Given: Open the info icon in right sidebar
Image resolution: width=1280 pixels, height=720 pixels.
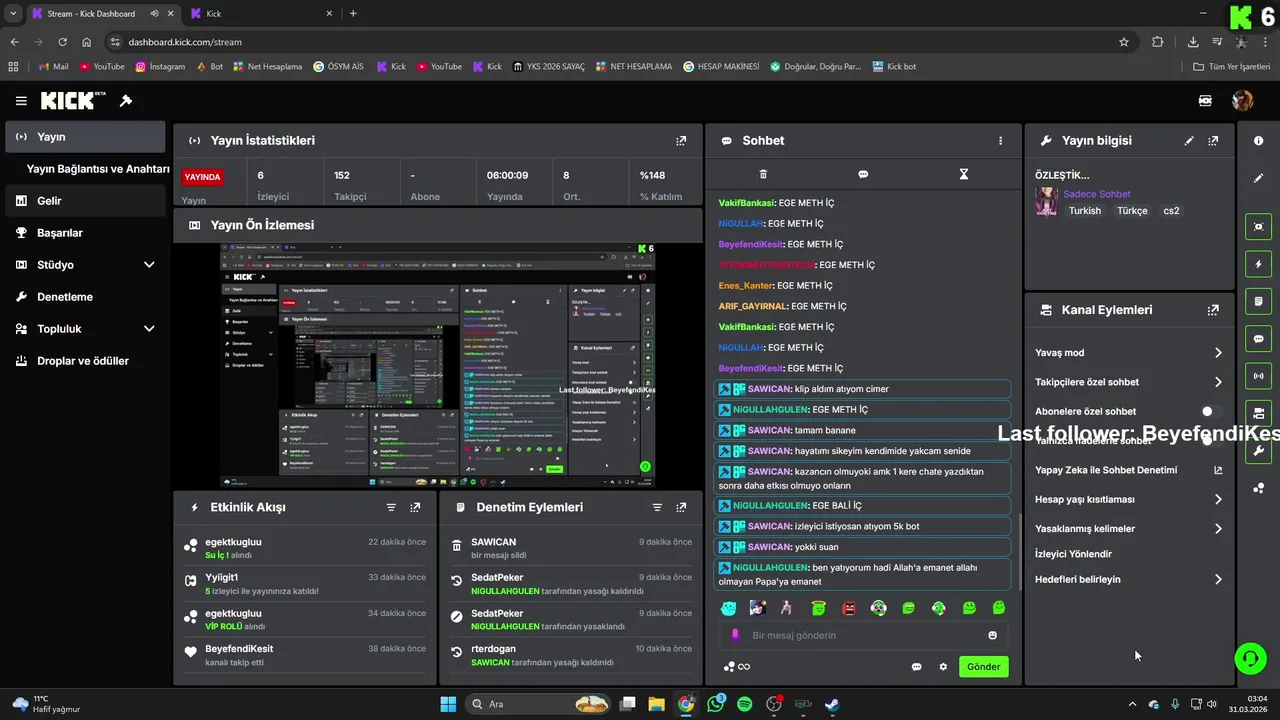Looking at the screenshot, I should [1259, 141].
